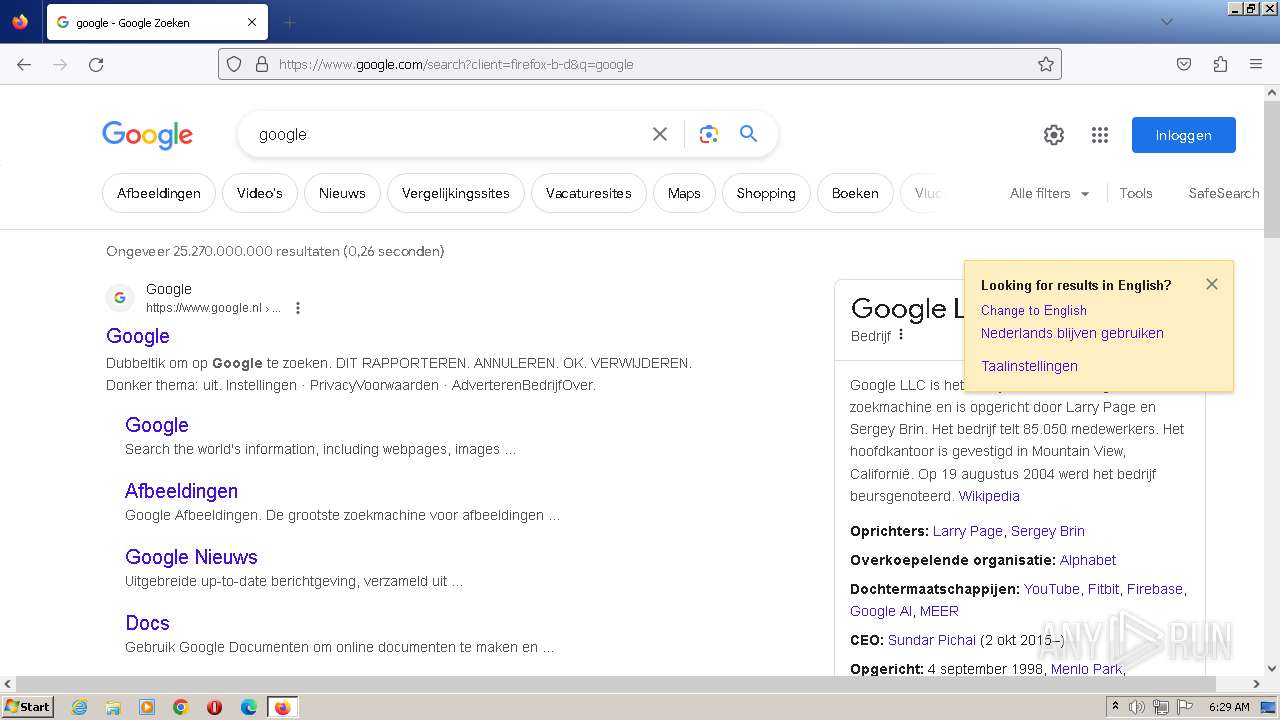The image size is (1280, 720).
Task: Open the Sergey Brin link
Action: (1048, 531)
